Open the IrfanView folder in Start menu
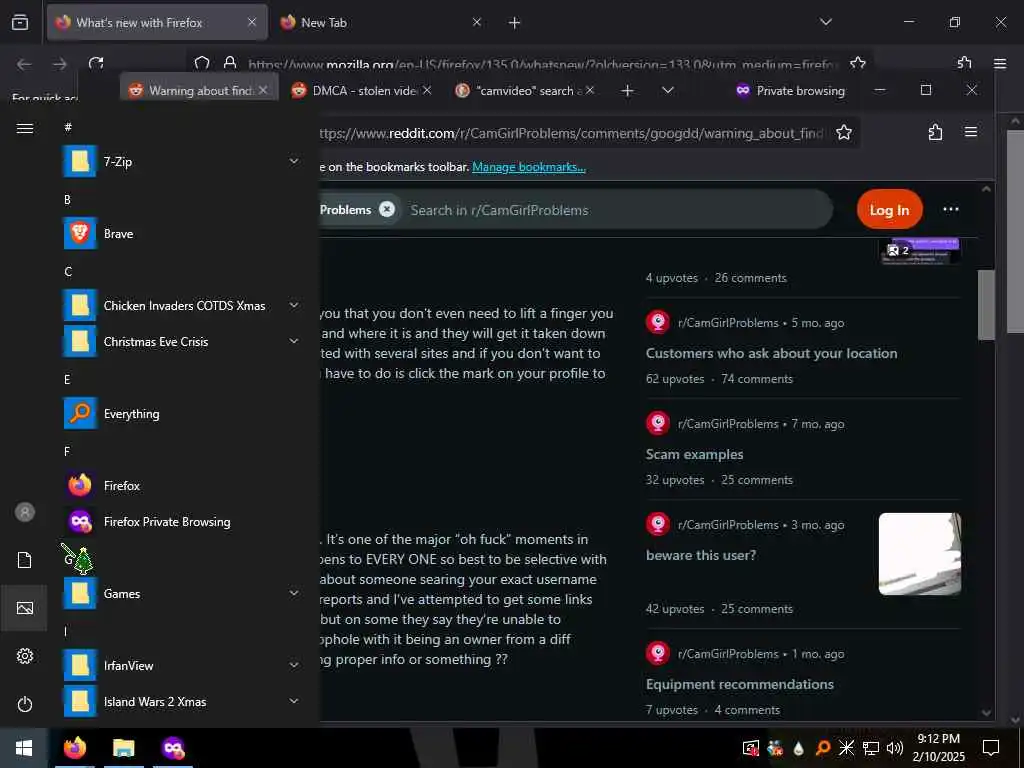Screen dimensions: 1024x768 pyautogui.click(x=180, y=665)
